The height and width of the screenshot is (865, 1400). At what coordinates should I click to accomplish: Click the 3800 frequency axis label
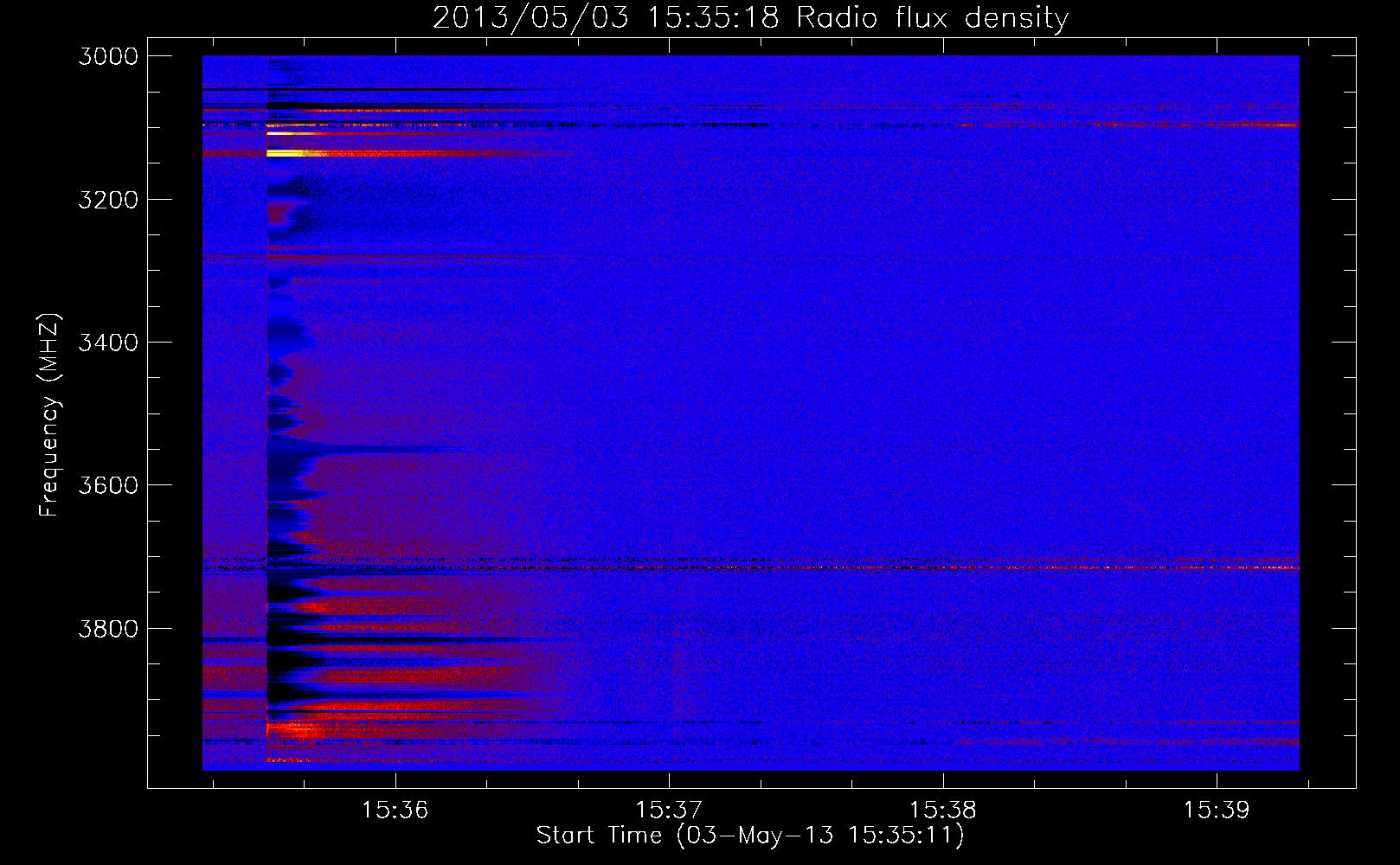(108, 629)
